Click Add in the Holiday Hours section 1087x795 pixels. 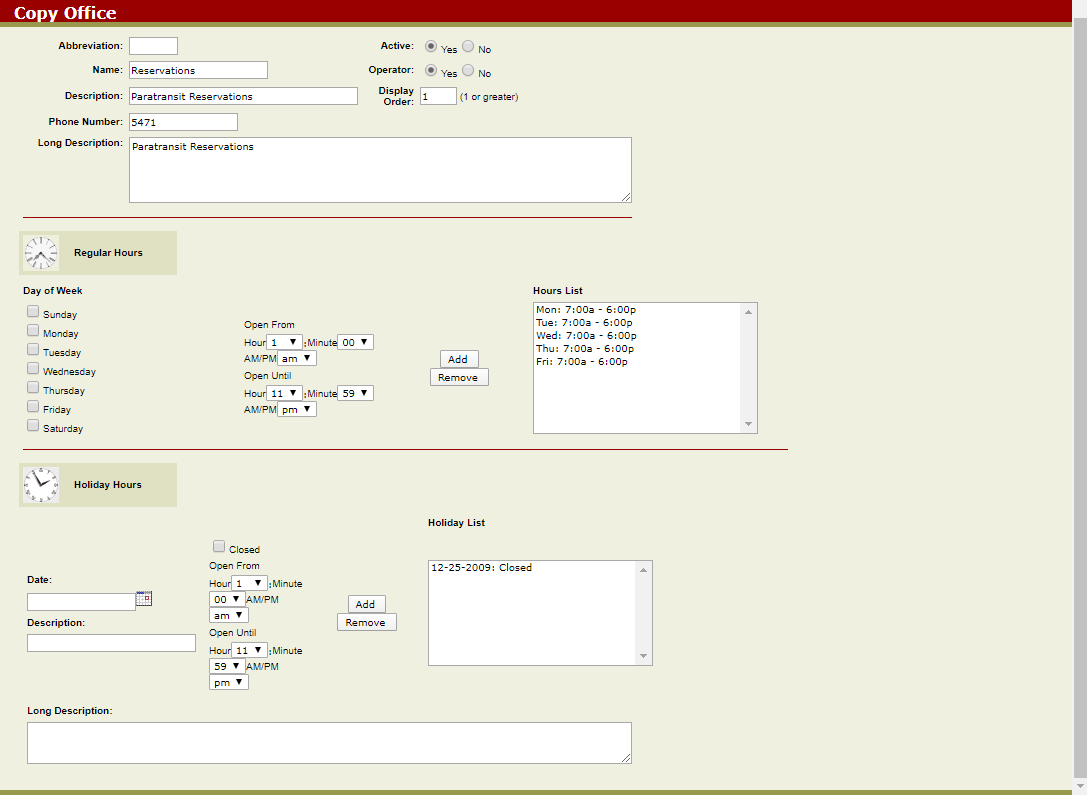point(366,603)
